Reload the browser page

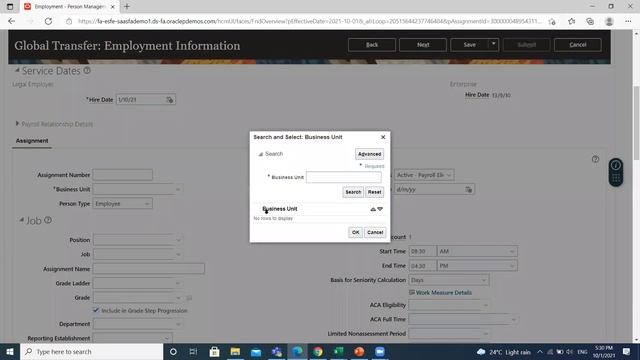[48, 21]
